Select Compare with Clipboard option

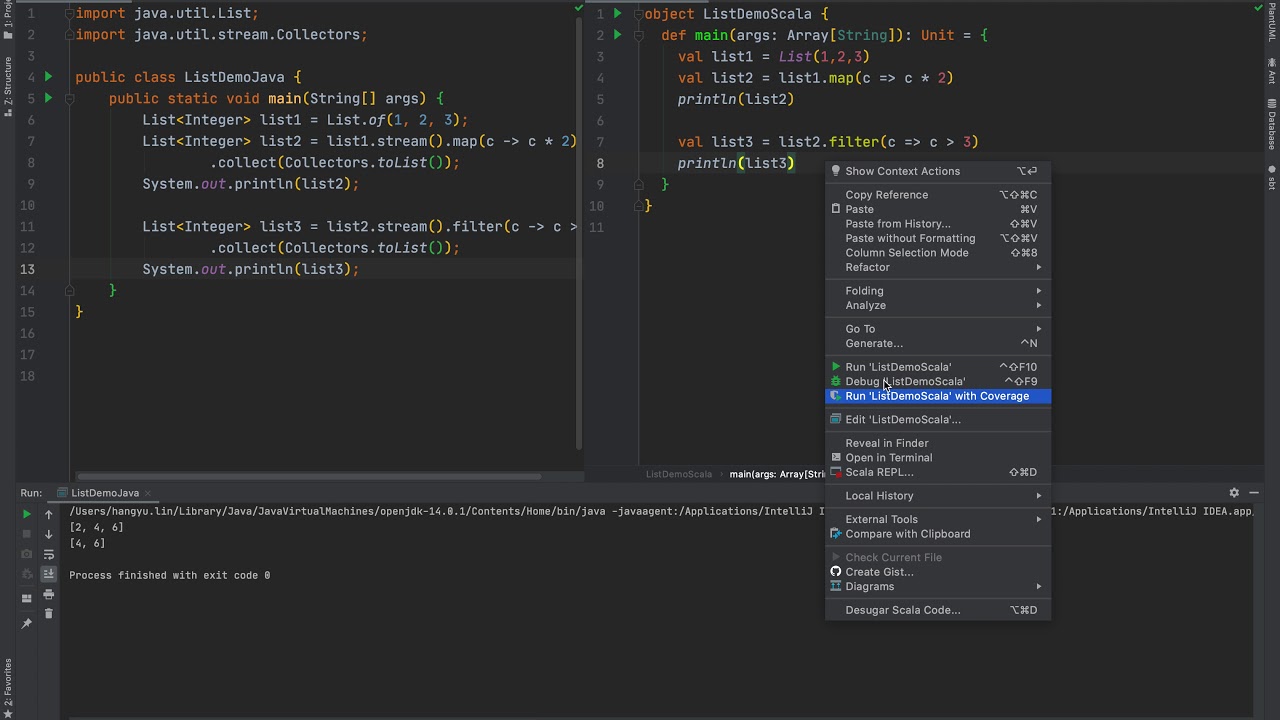click(x=907, y=534)
